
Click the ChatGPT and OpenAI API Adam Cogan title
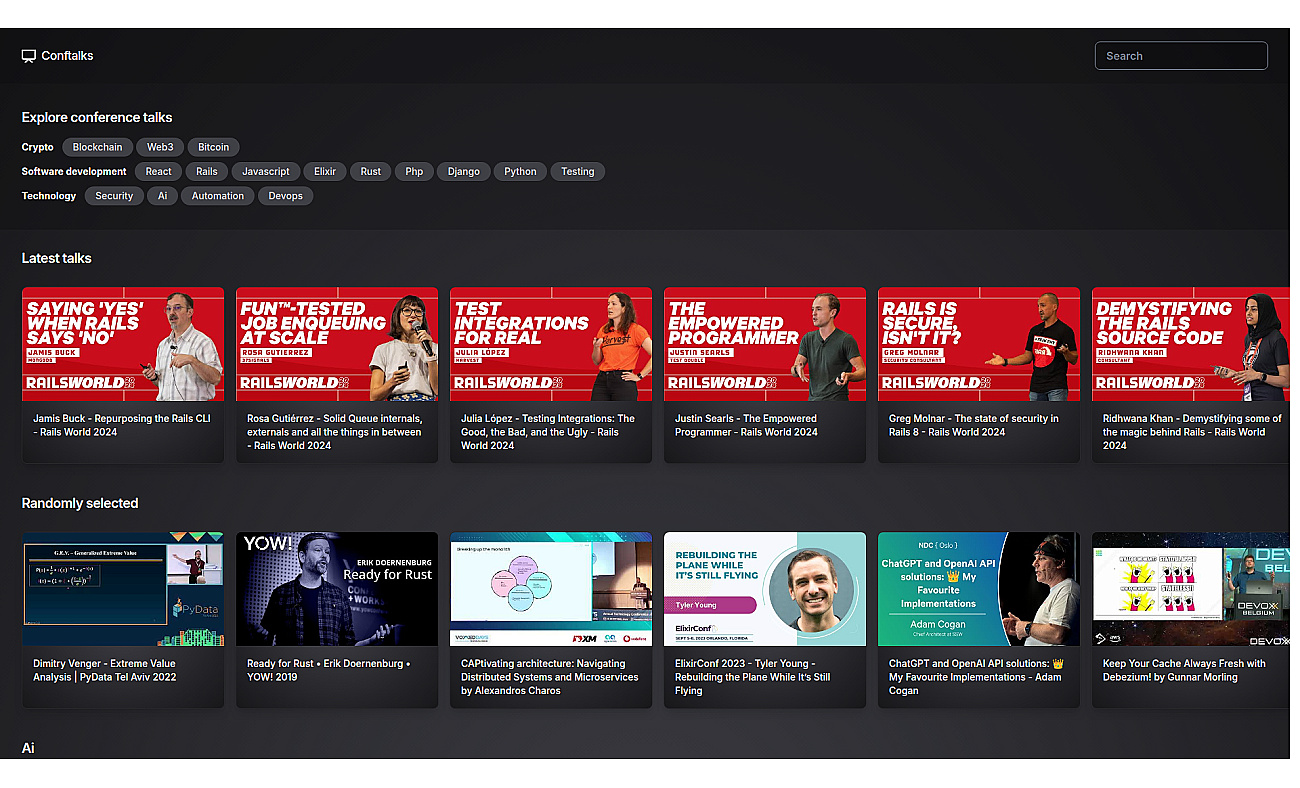point(976,677)
